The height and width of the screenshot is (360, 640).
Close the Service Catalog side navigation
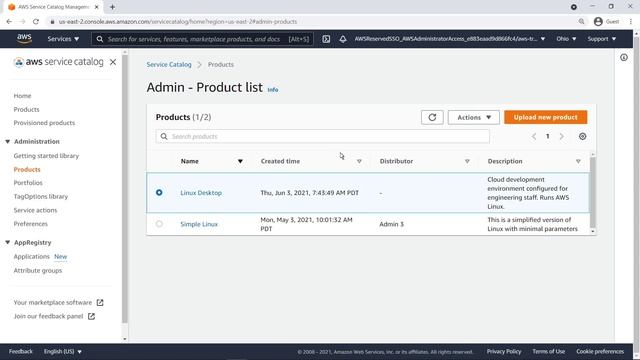click(x=113, y=62)
